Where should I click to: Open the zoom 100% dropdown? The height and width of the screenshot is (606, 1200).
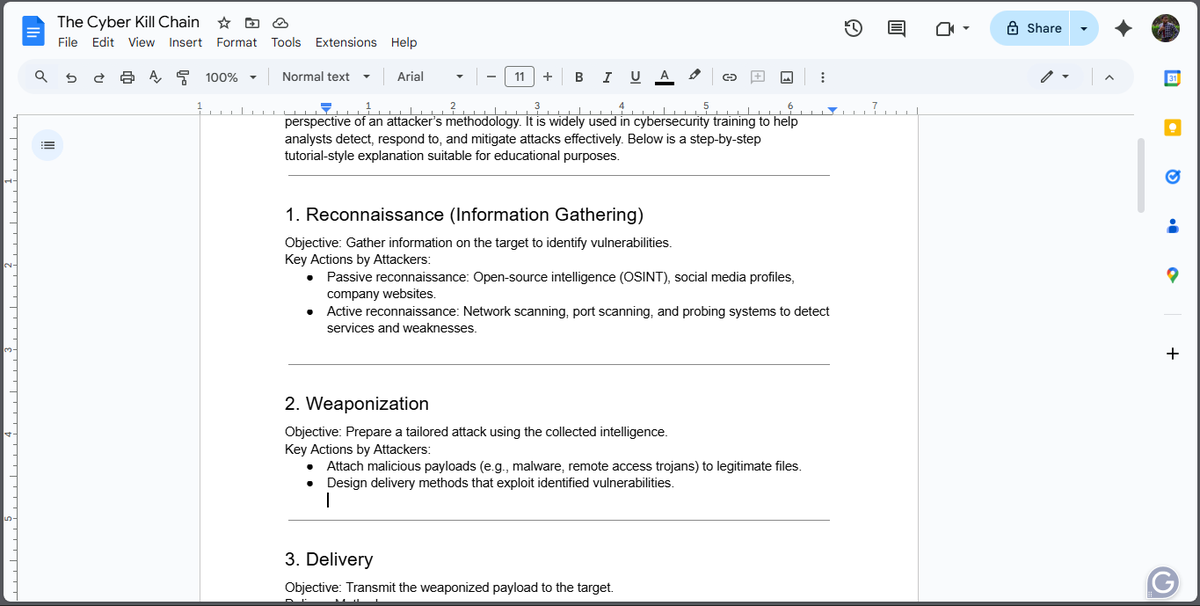pos(230,77)
